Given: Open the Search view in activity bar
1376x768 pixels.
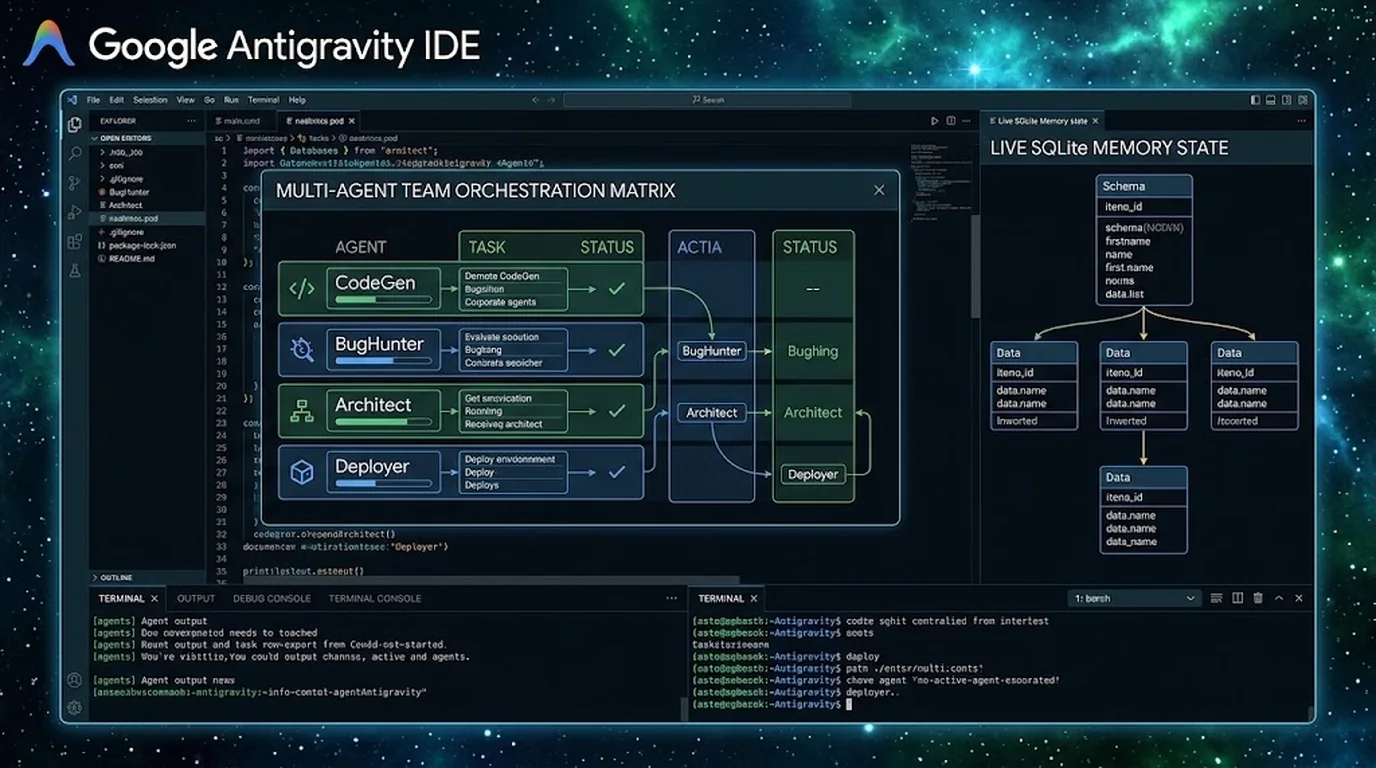Looking at the screenshot, I should 74,153.
